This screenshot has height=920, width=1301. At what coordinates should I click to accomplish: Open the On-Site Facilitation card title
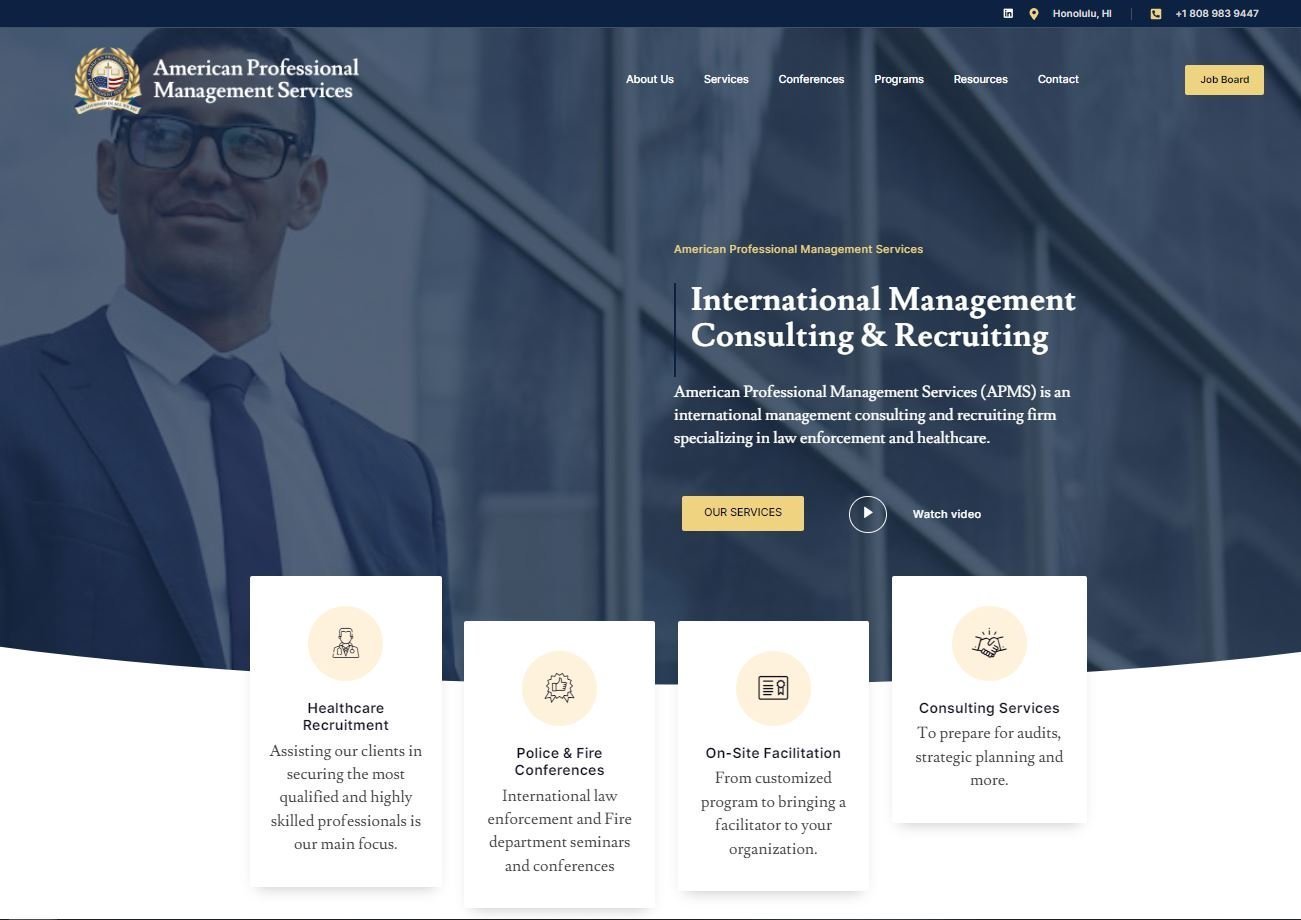[x=773, y=753]
